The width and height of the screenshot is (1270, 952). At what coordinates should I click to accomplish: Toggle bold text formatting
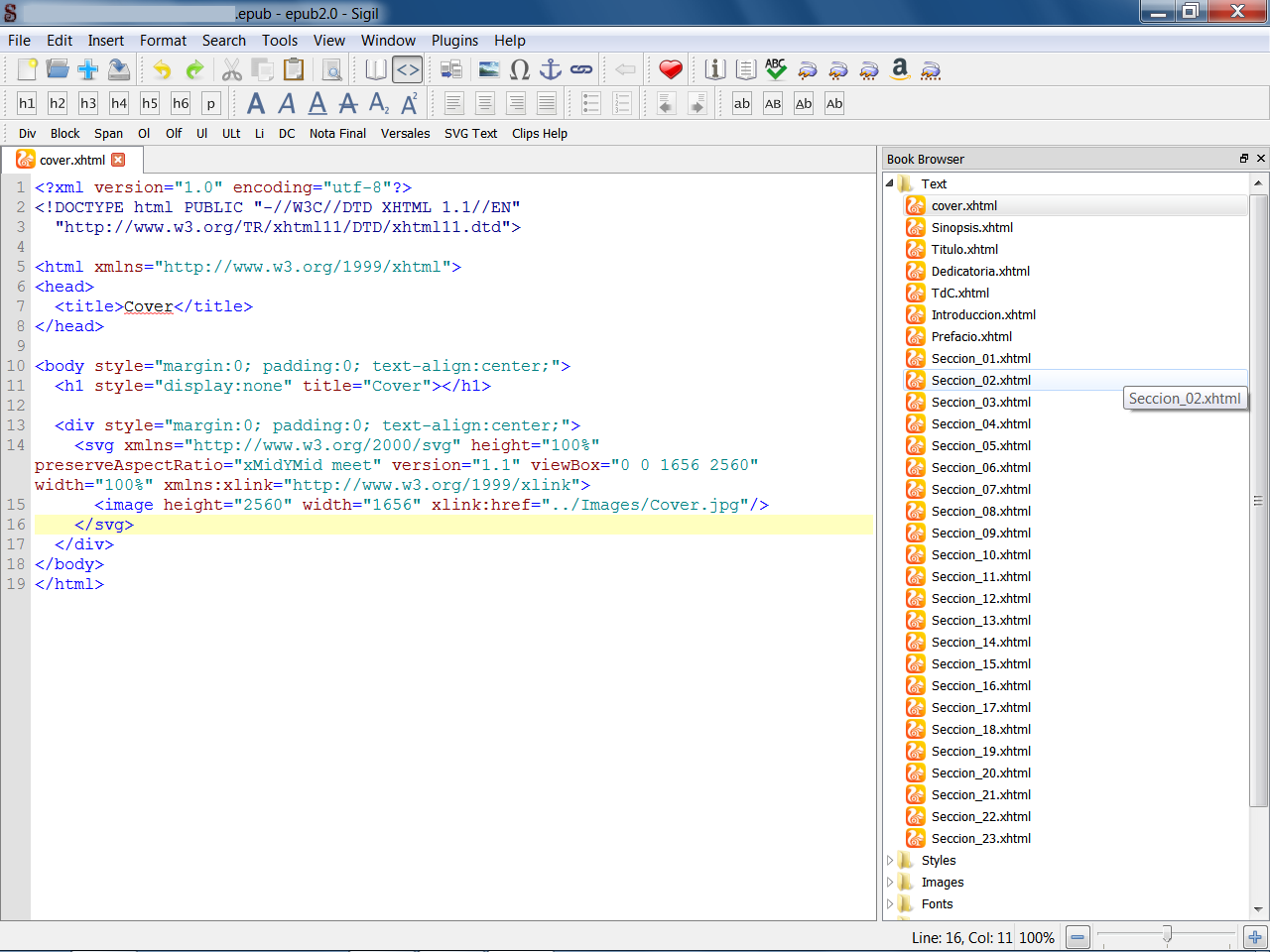[x=256, y=103]
